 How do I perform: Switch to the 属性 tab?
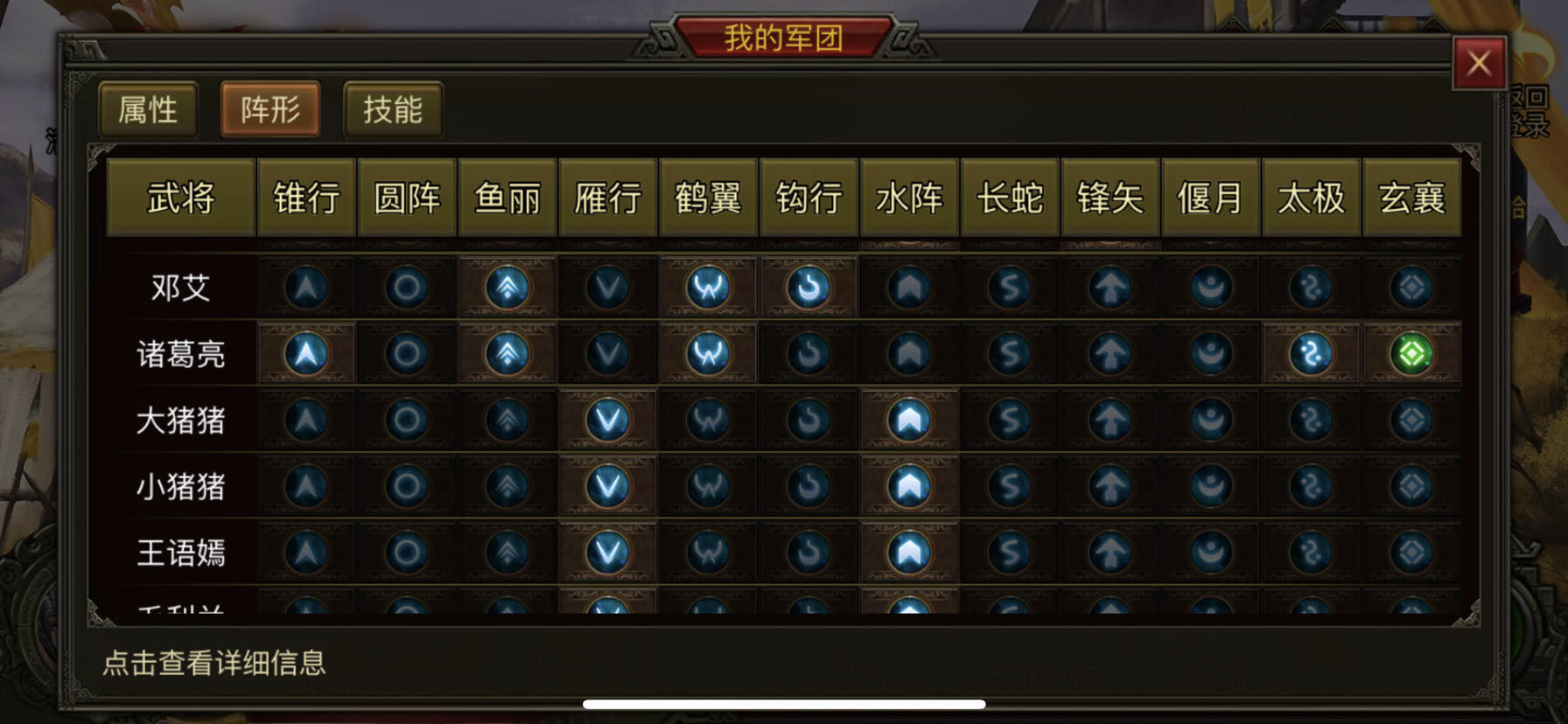[148, 110]
